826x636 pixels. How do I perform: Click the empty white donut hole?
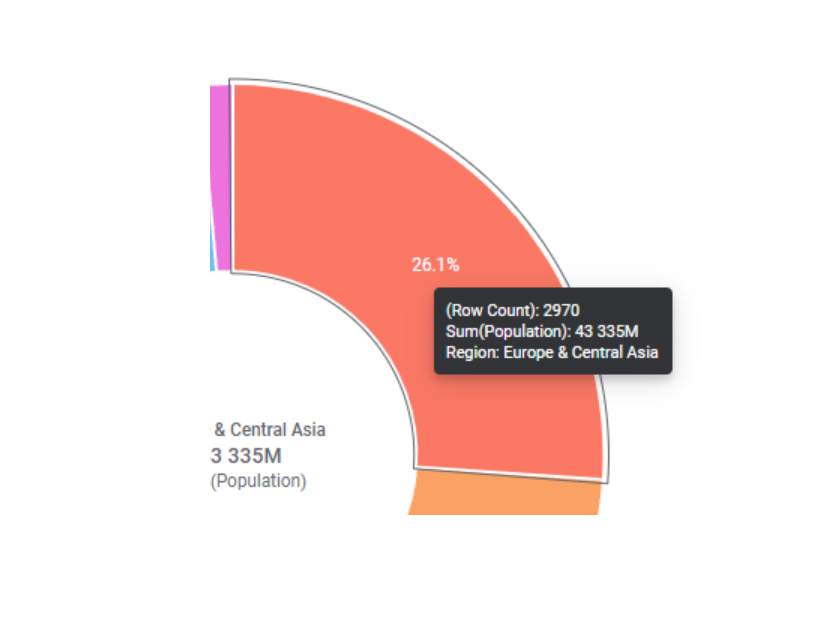pos(295,358)
